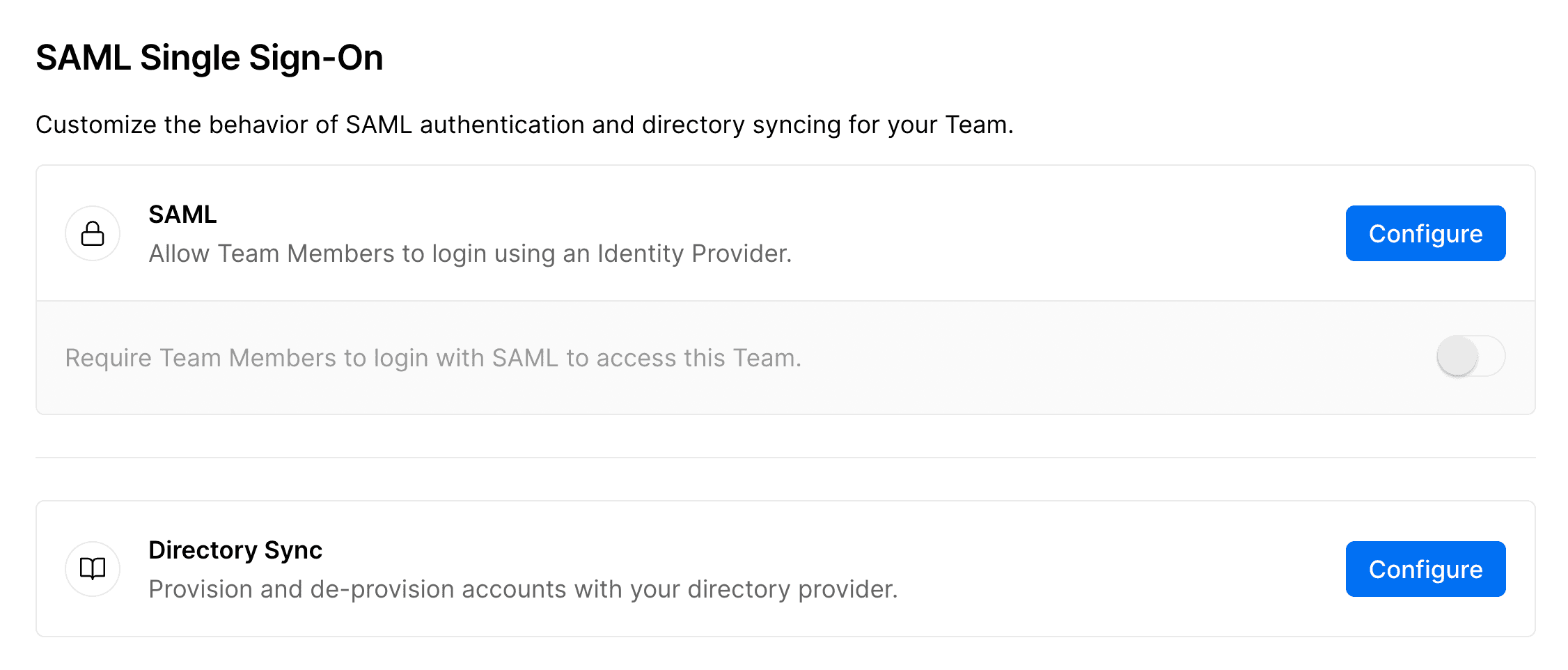Select the padlock glyph beside the SAML heading

pyautogui.click(x=93, y=233)
